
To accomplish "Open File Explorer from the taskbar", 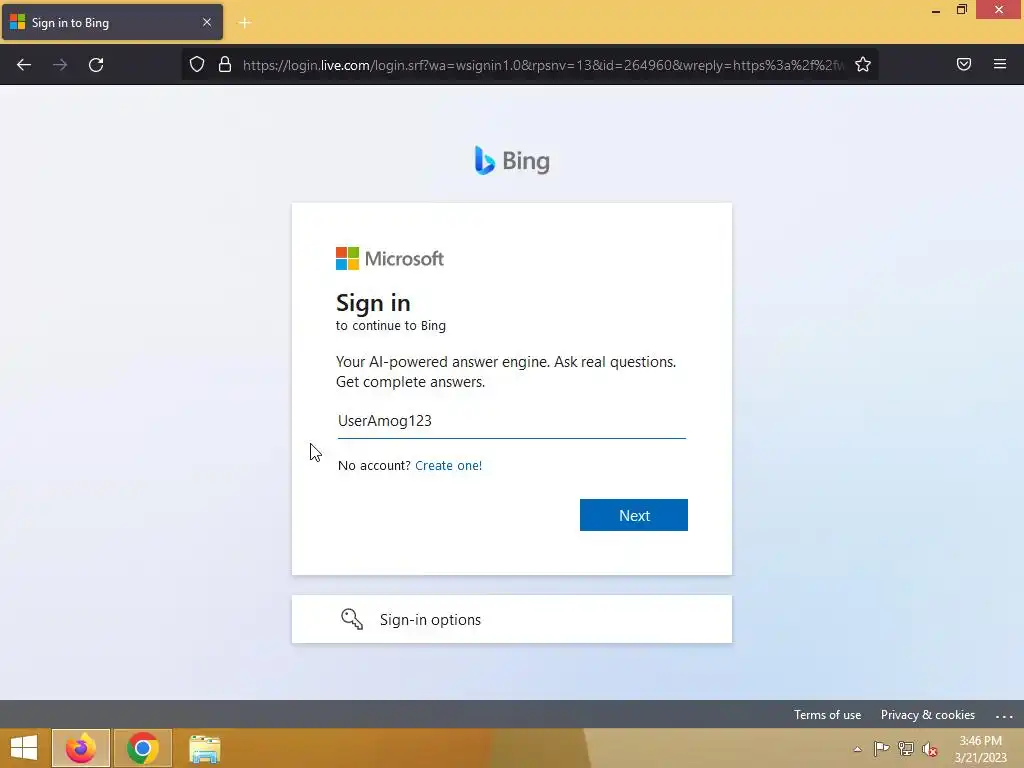I will (204, 748).
